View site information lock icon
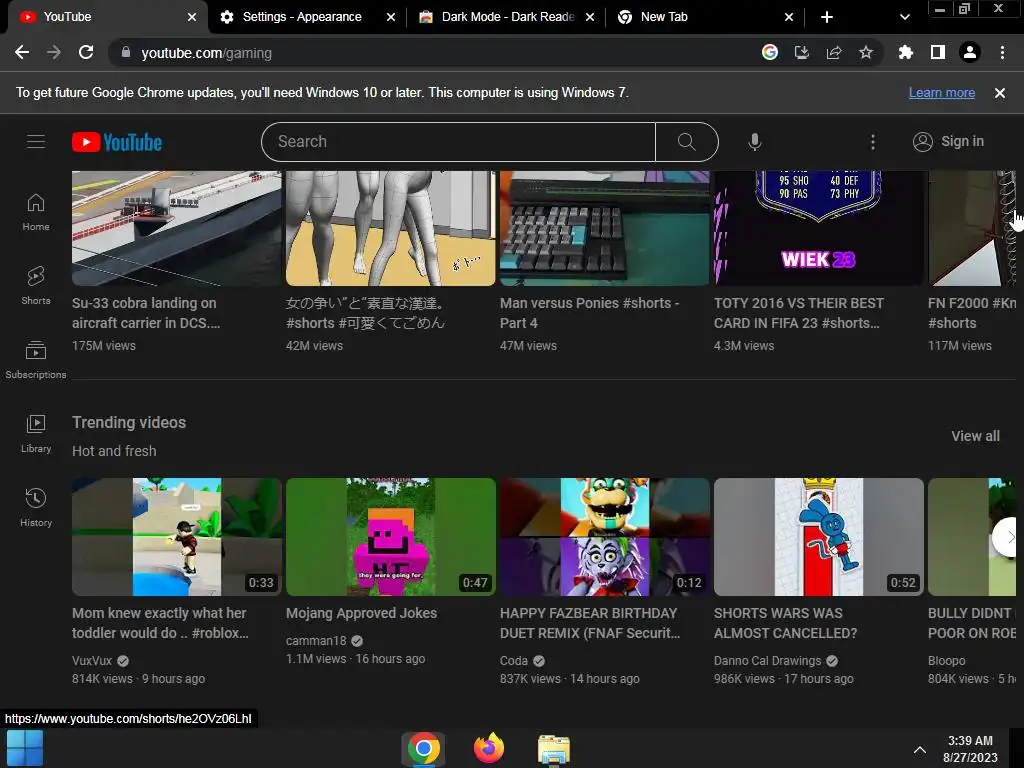This screenshot has width=1024, height=768. (126, 52)
